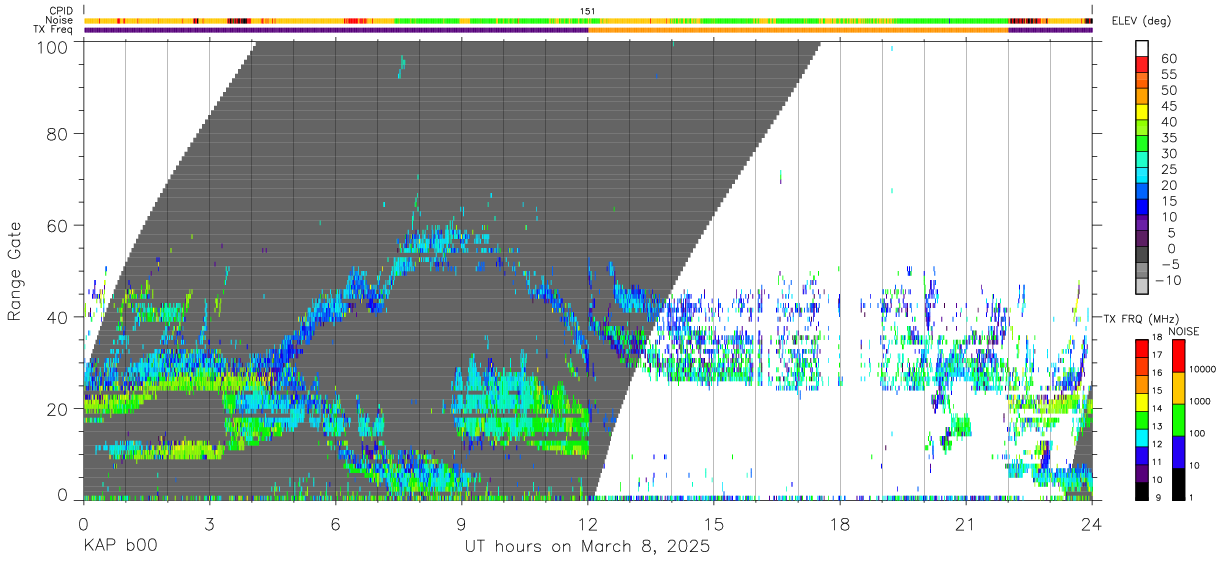Click noise legend value 1000
Image resolution: width=1228 pixels, height=567 pixels.
click(1201, 400)
